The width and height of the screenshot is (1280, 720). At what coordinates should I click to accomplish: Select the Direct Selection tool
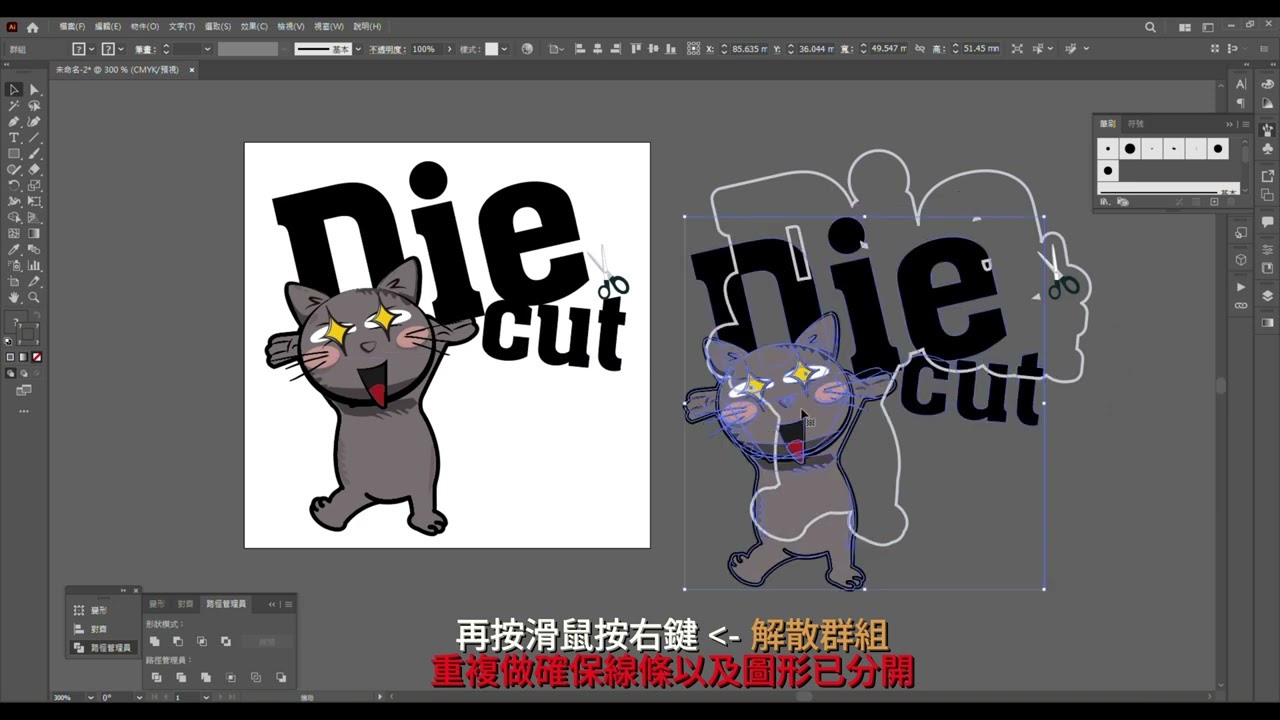(x=34, y=89)
